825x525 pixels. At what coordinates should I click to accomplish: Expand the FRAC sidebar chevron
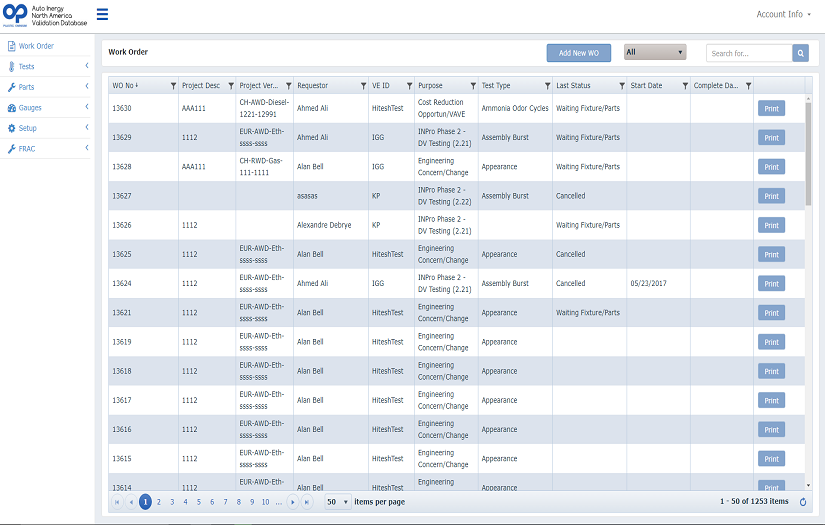(87, 148)
